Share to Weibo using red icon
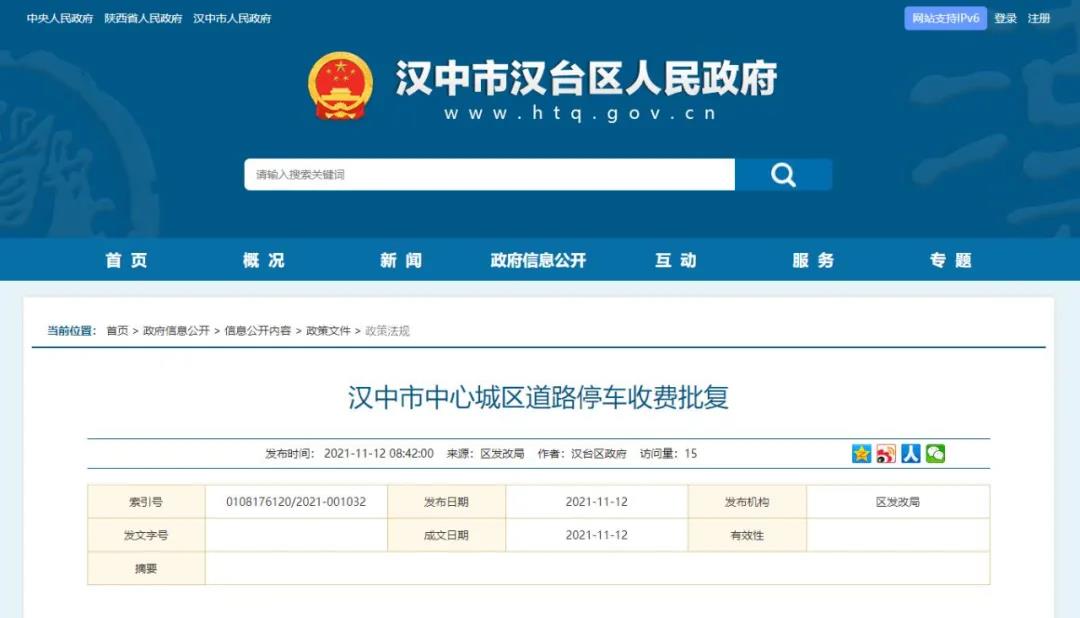The height and width of the screenshot is (618, 1080). [886, 453]
